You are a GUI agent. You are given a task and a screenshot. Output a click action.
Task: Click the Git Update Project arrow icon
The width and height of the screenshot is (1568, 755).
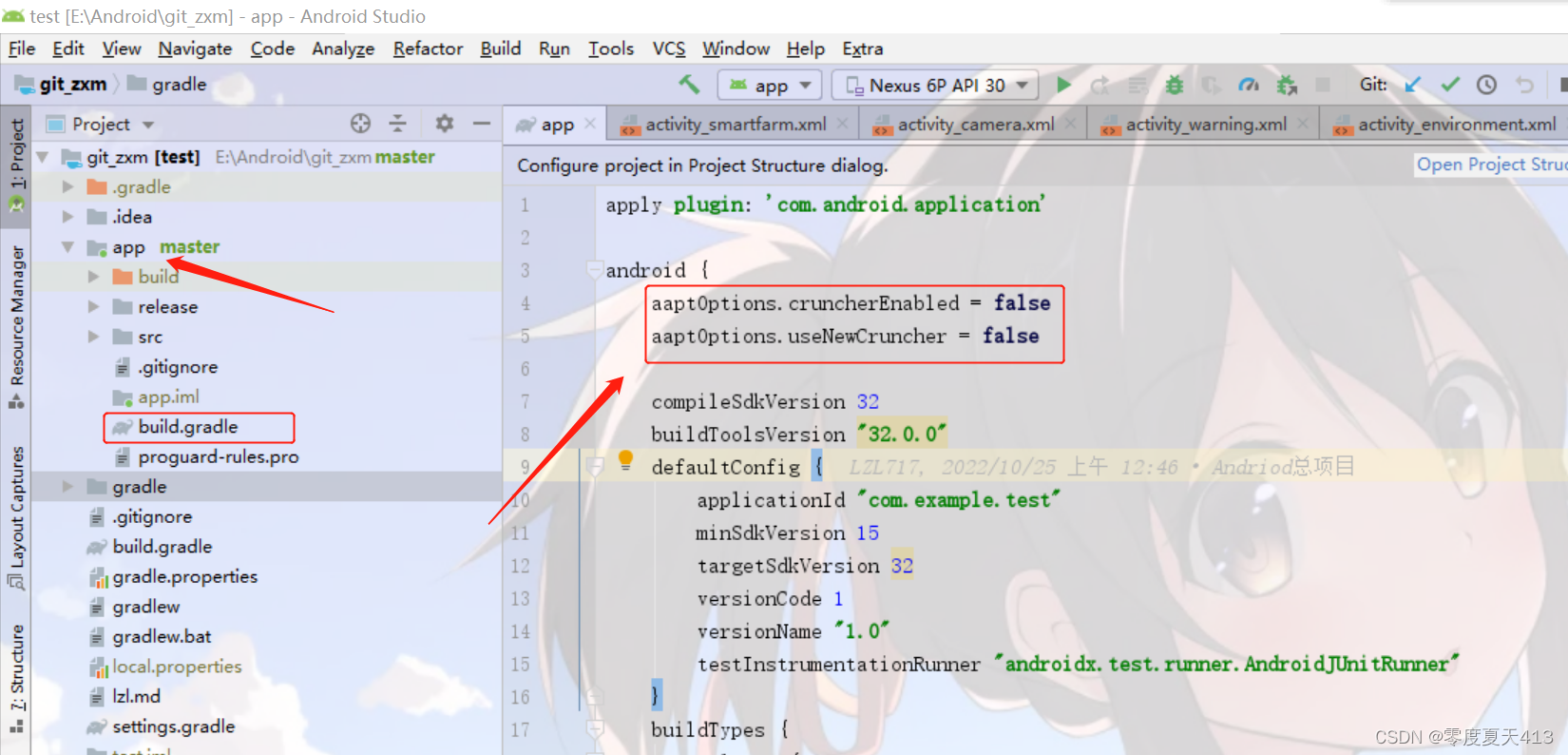(x=1413, y=85)
